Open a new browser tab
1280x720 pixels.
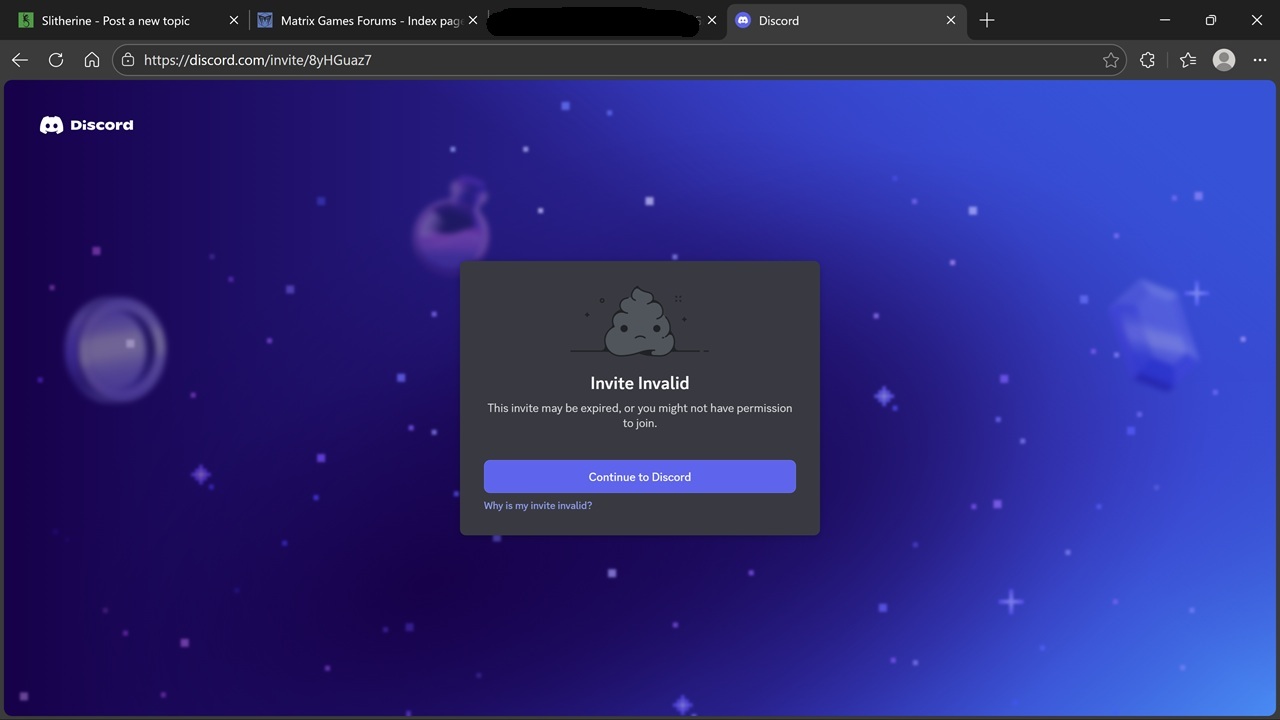pyautogui.click(x=987, y=20)
